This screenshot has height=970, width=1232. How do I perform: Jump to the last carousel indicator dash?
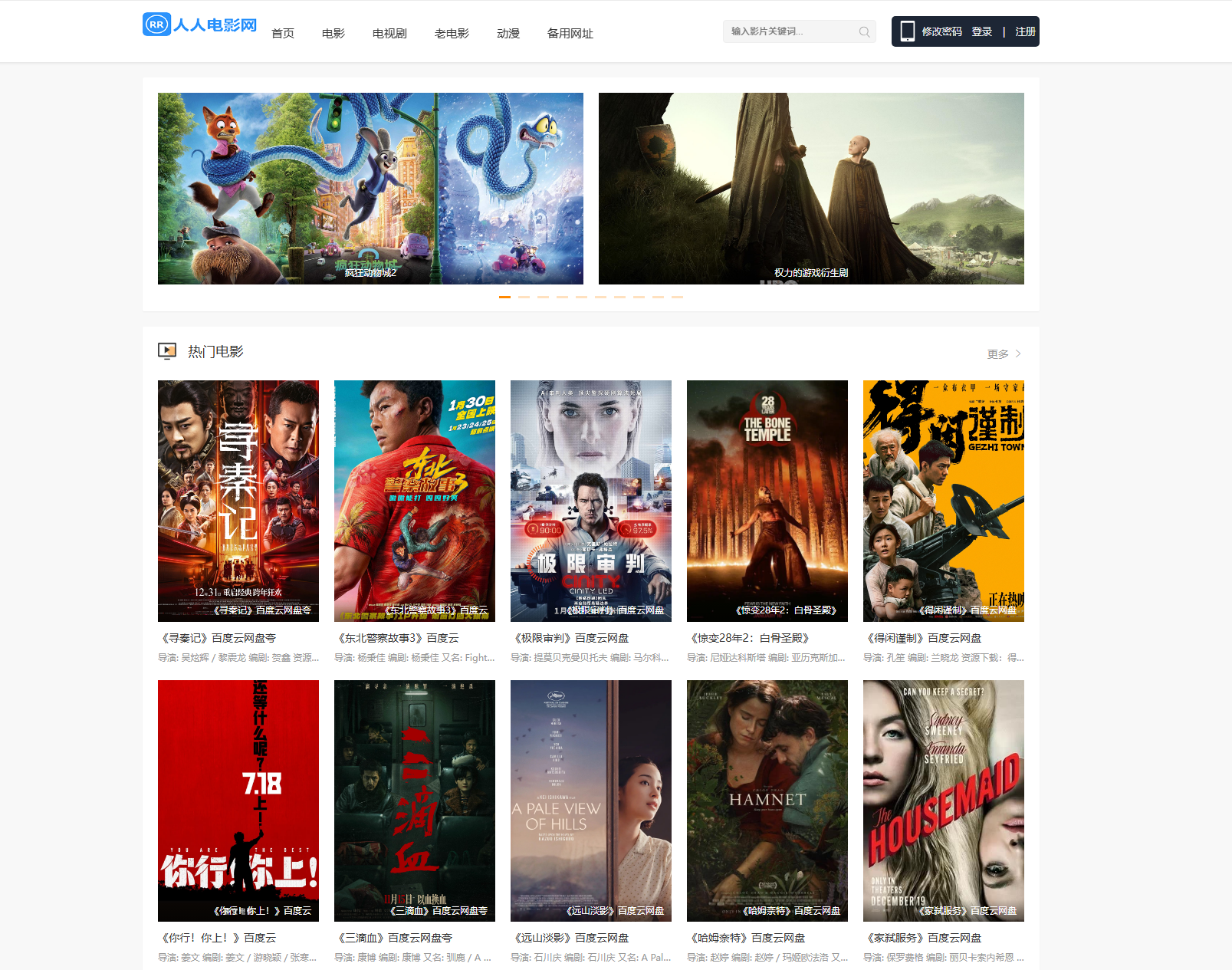[677, 297]
